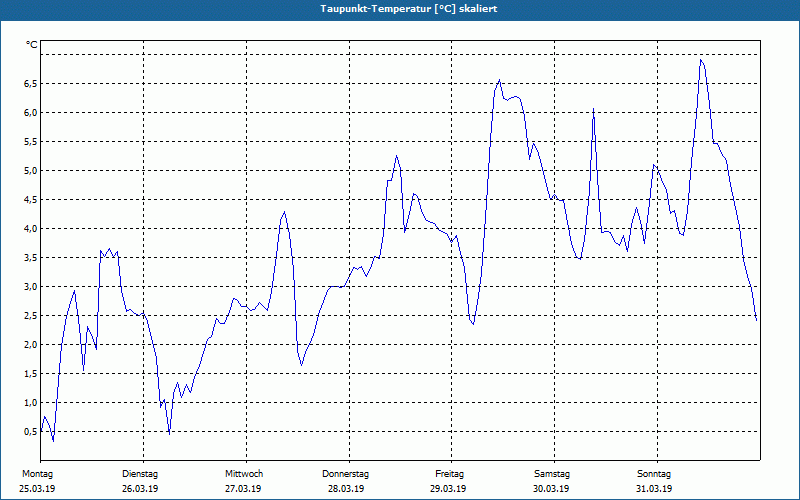Click the 1,0 y-axis label
800x500 pixels.
[31, 403]
